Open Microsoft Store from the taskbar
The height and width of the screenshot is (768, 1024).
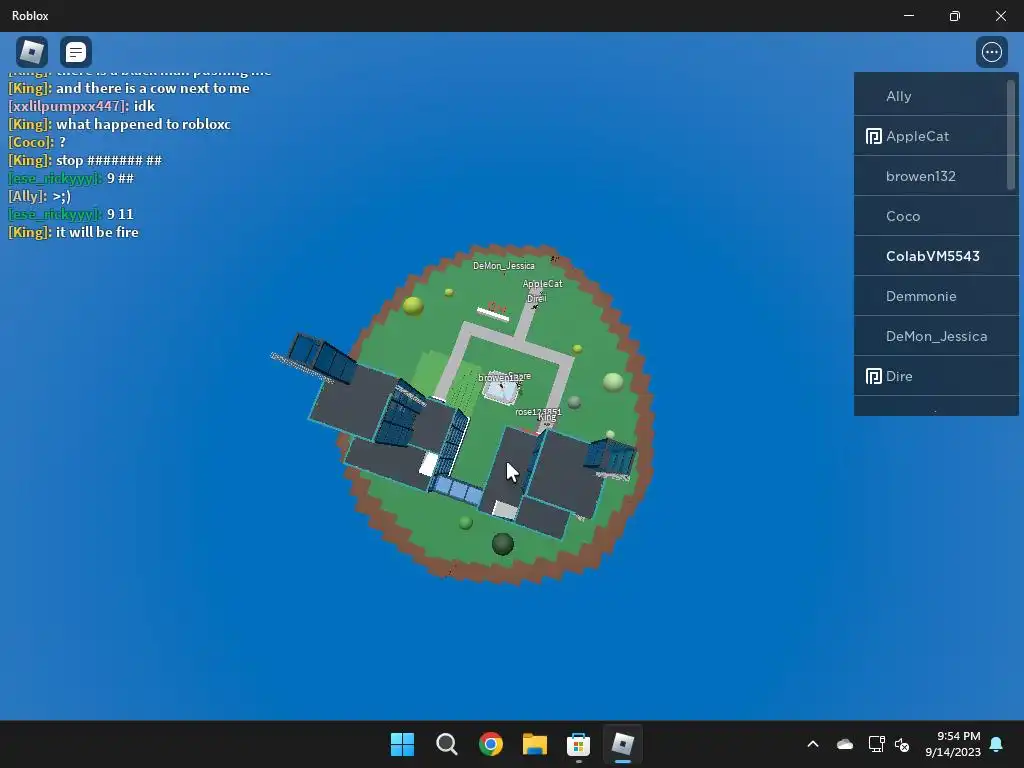pos(579,744)
